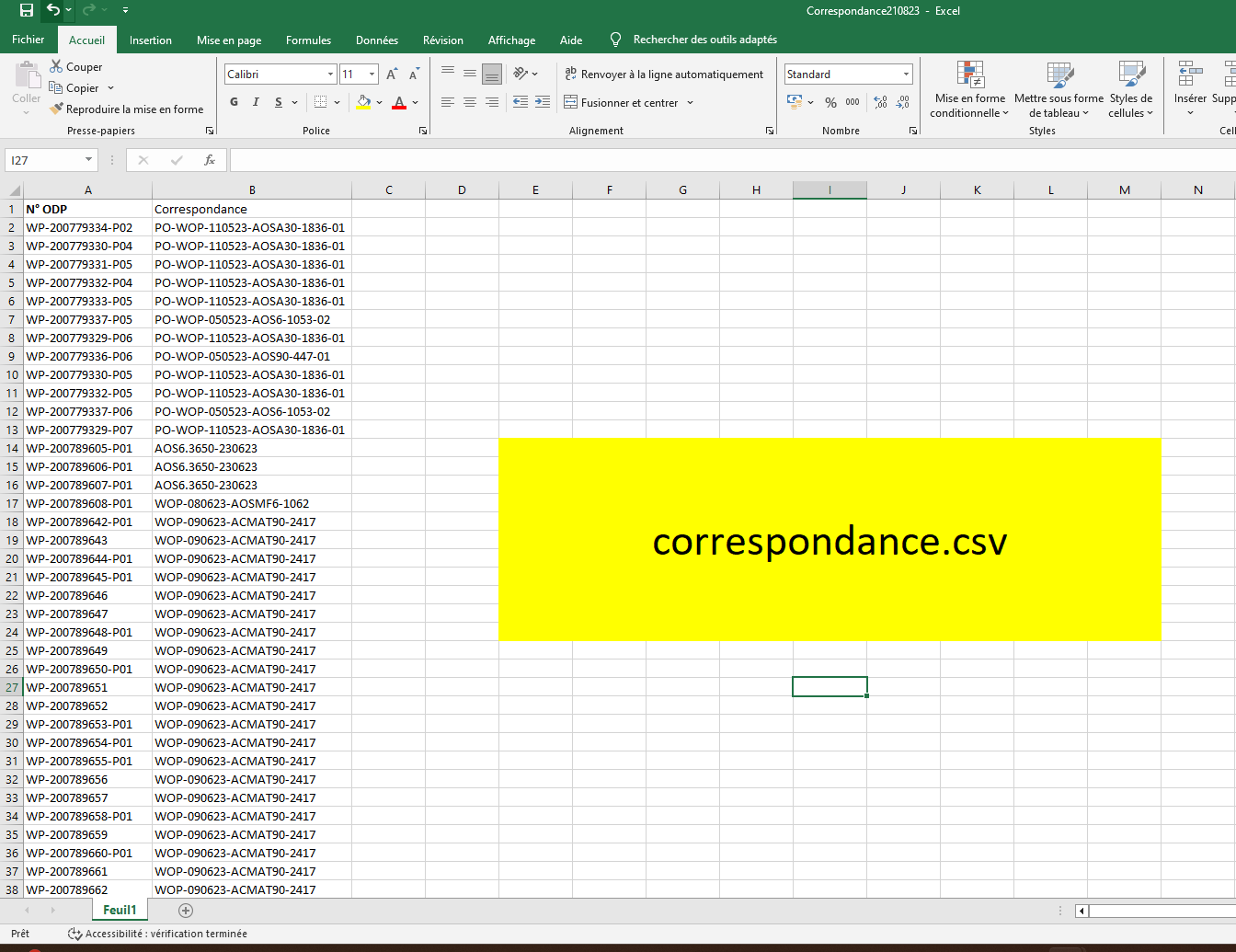The image size is (1236, 952).
Task: Toggle bold formatting with the G button
Action: (x=235, y=102)
